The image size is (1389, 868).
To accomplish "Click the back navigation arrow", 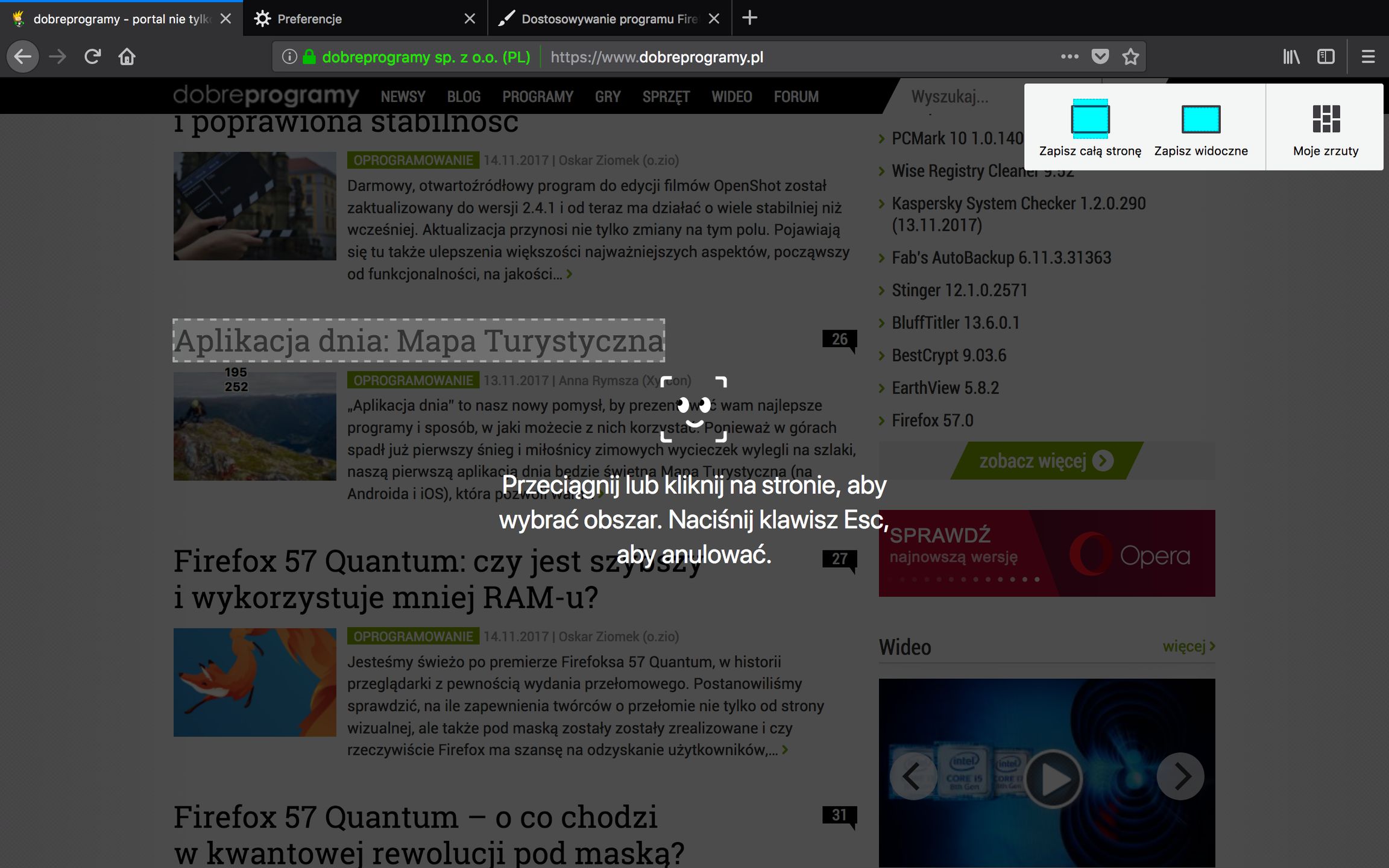I will click(x=22, y=56).
